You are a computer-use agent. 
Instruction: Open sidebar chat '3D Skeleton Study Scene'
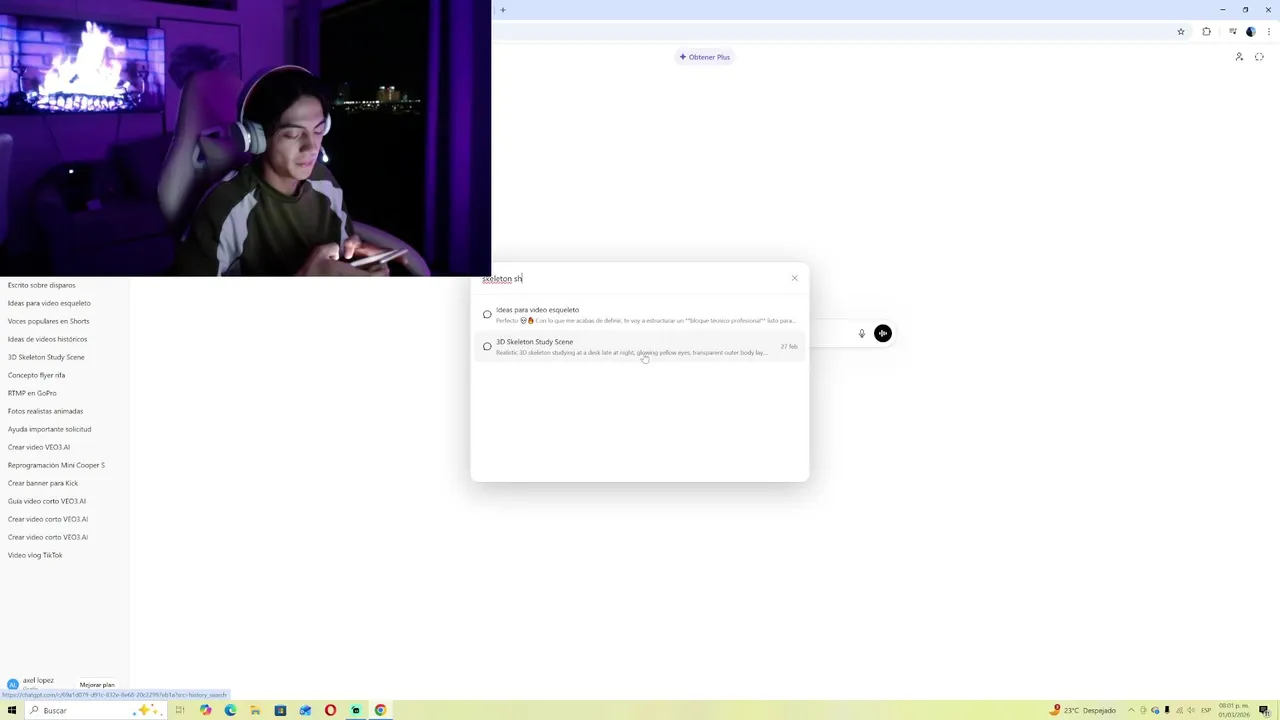(46, 357)
